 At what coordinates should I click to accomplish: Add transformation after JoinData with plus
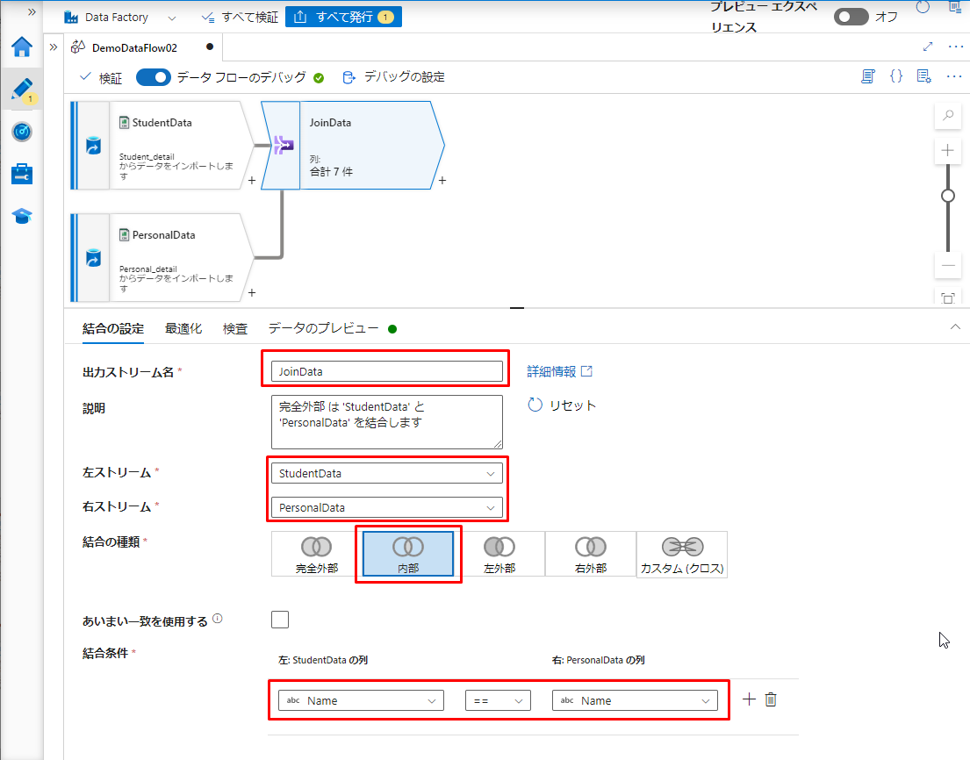pos(442,181)
